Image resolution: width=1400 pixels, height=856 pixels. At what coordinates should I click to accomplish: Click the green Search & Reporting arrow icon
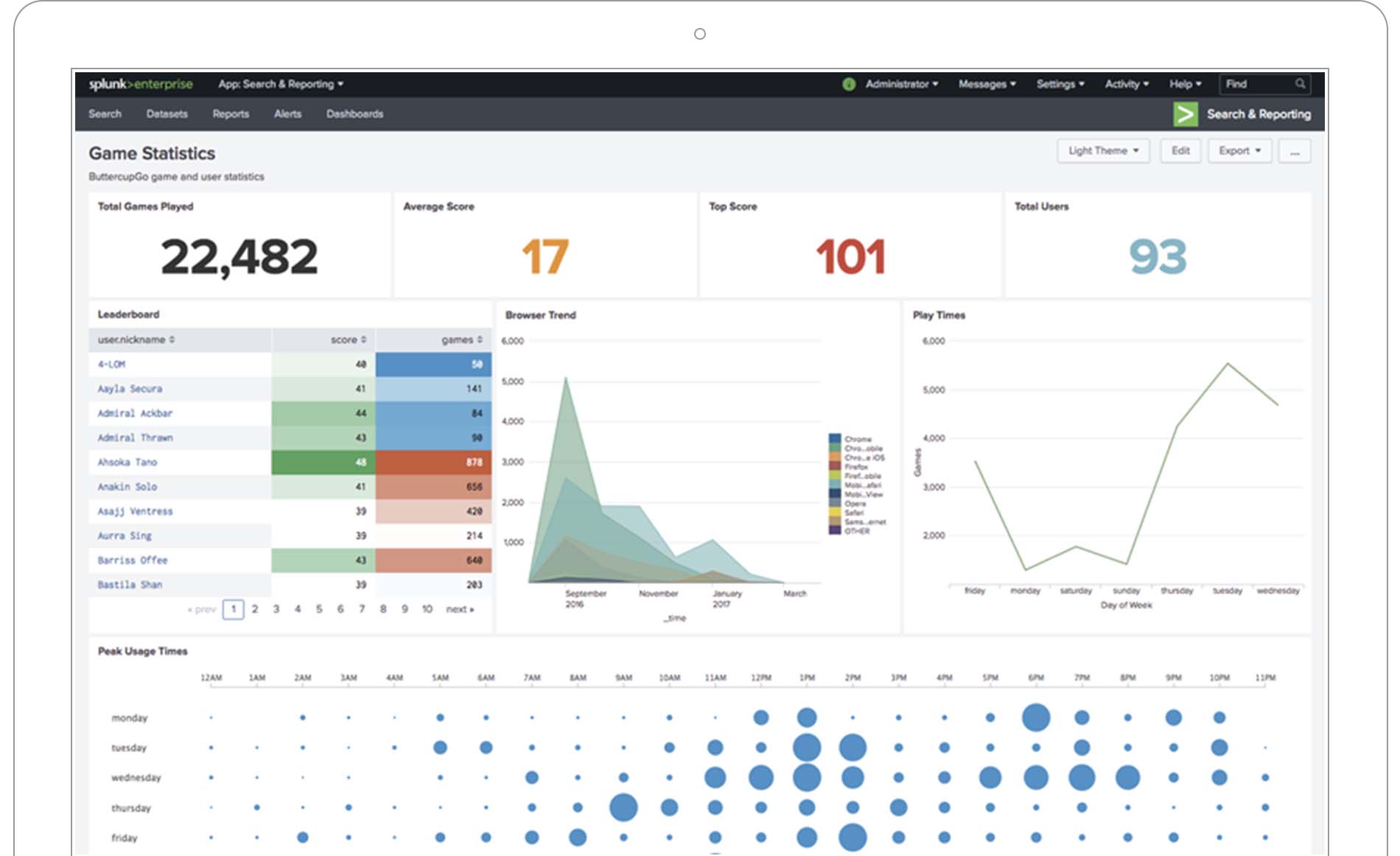tap(1186, 114)
